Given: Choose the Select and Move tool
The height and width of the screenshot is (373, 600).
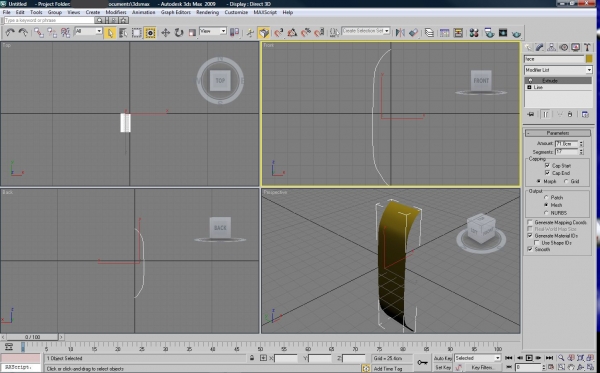Looking at the screenshot, I should pos(165,33).
